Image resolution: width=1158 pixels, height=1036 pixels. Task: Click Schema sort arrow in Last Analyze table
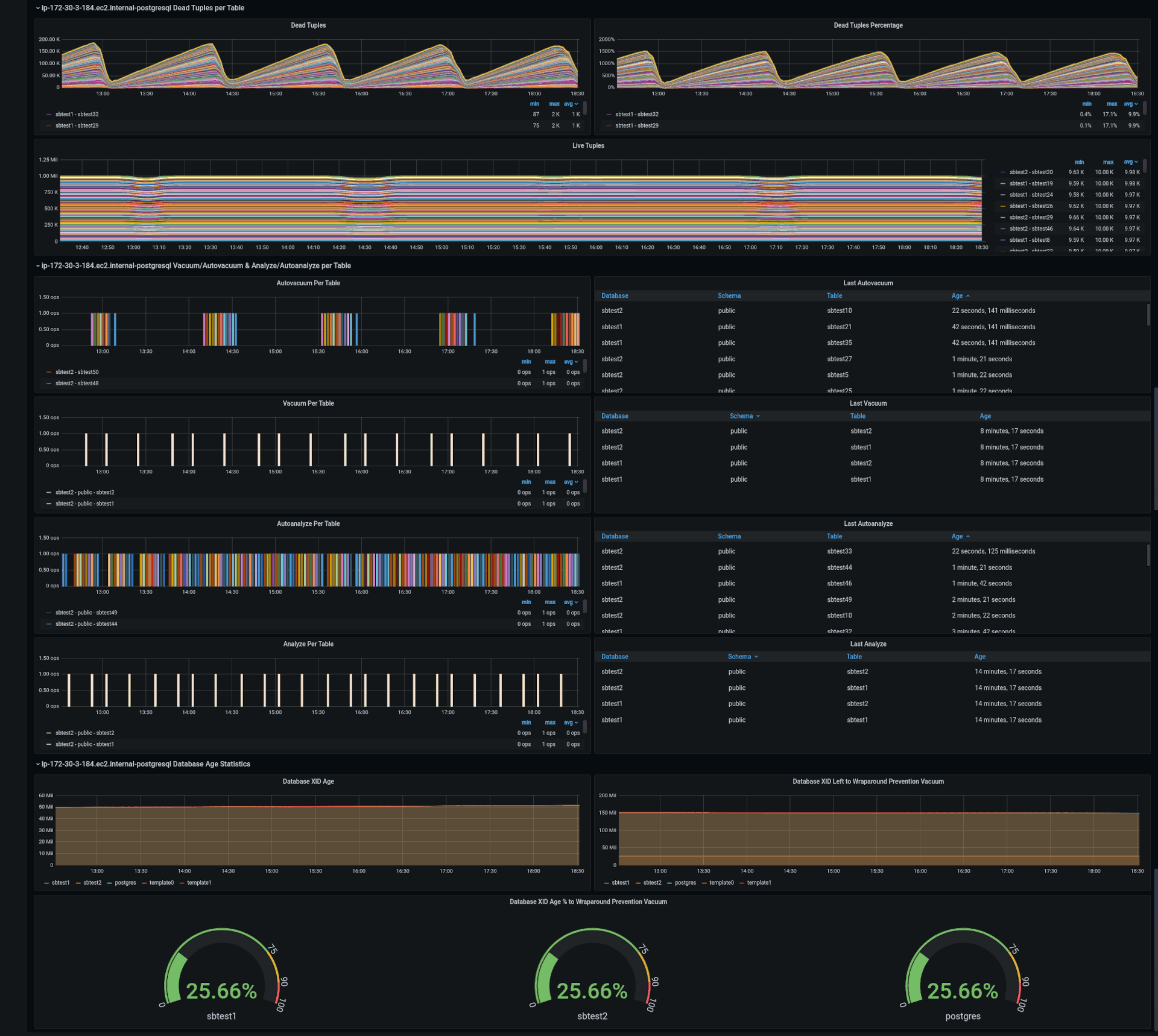coord(756,657)
